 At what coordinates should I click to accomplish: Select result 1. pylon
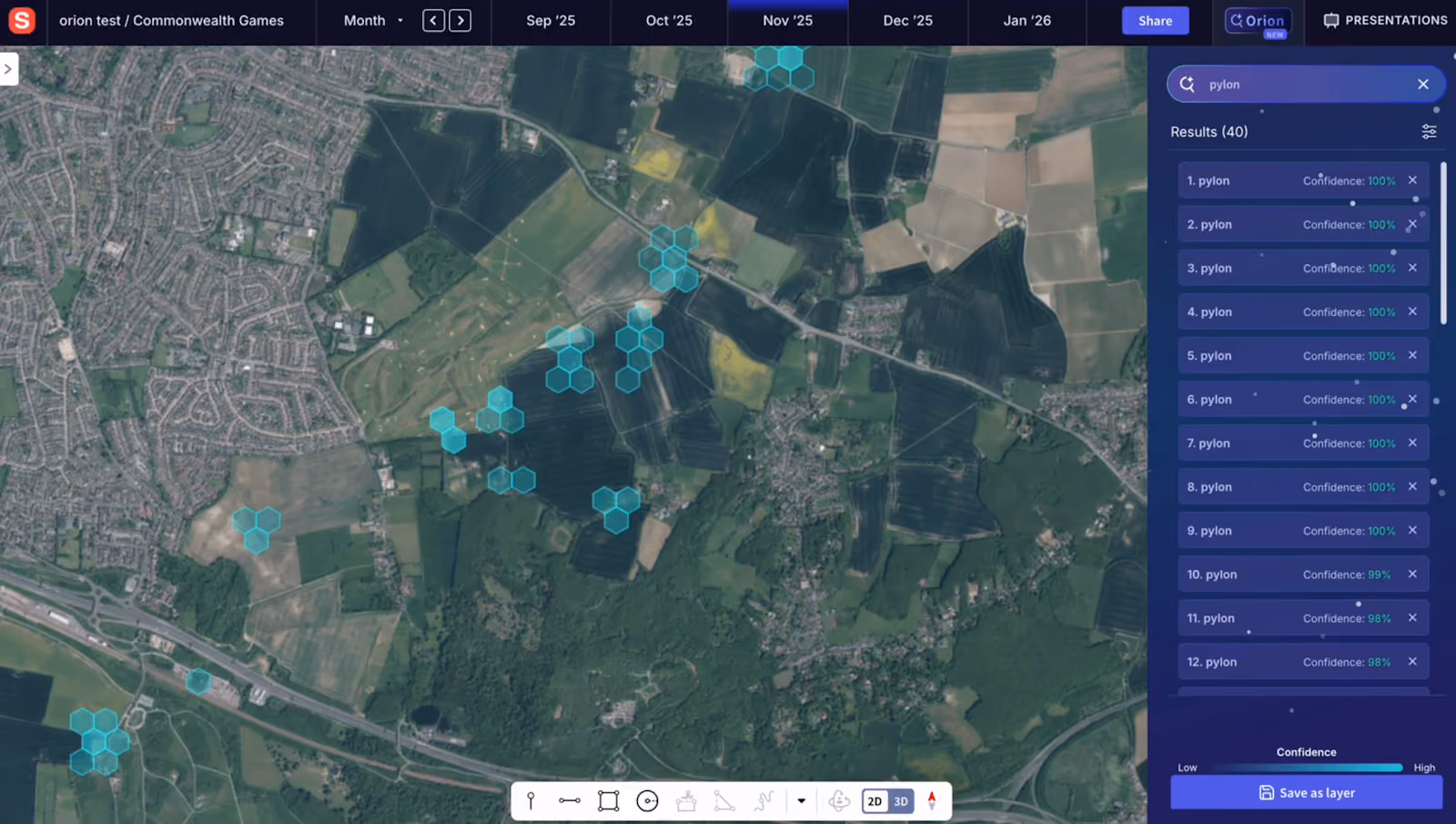point(1303,180)
